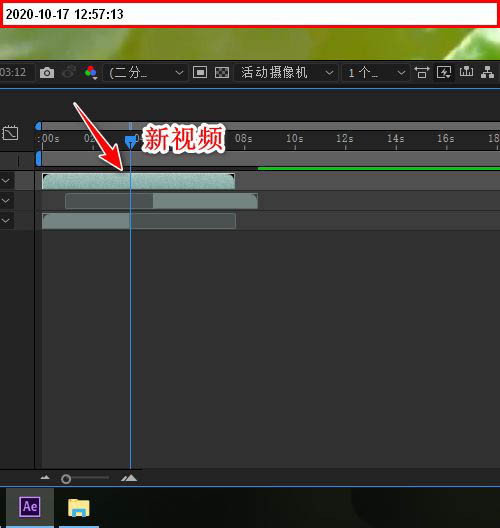
Task: Open the resolution dropdown showing 二分
Action: 145,72
